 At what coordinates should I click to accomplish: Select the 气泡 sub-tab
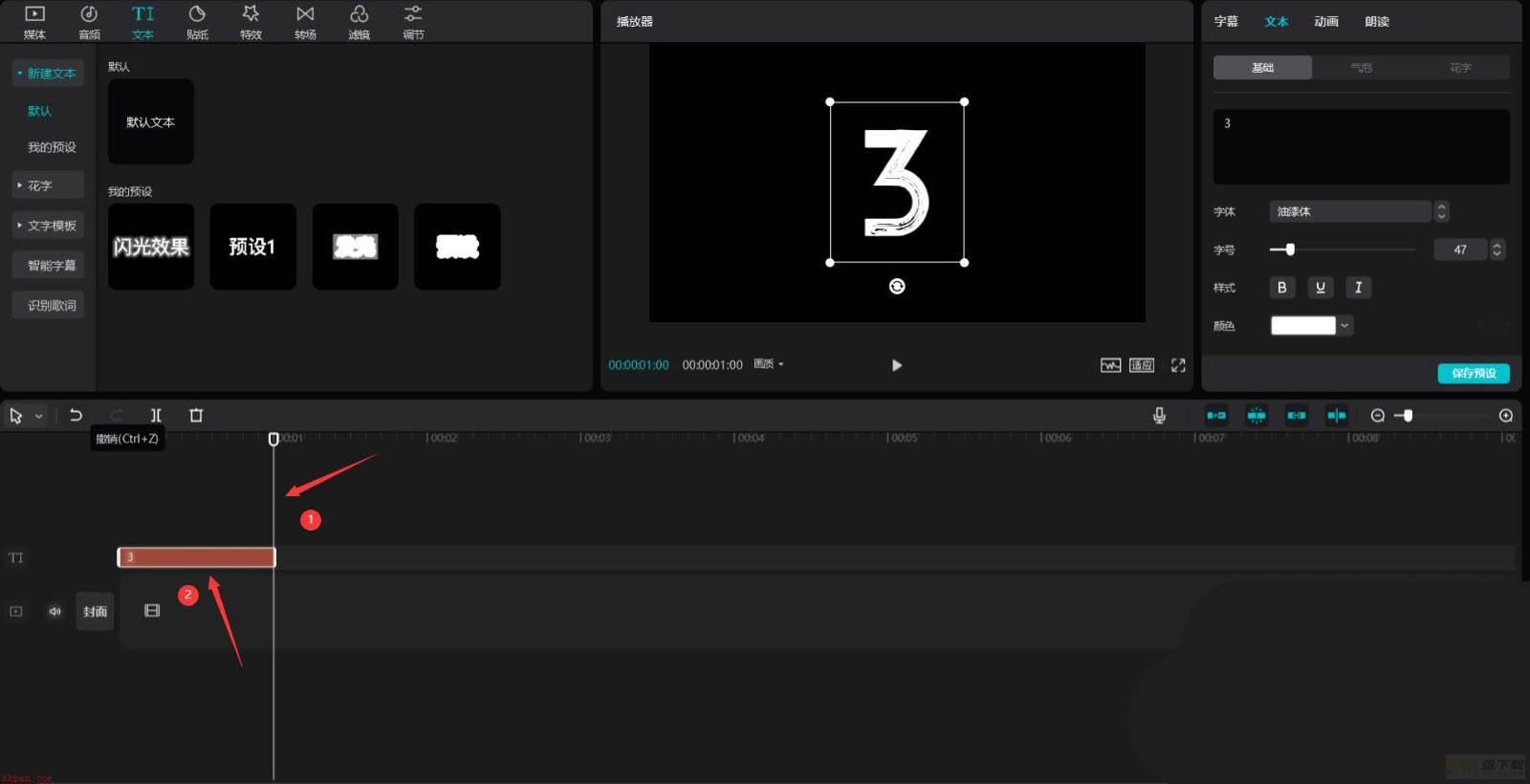pyautogui.click(x=1362, y=67)
